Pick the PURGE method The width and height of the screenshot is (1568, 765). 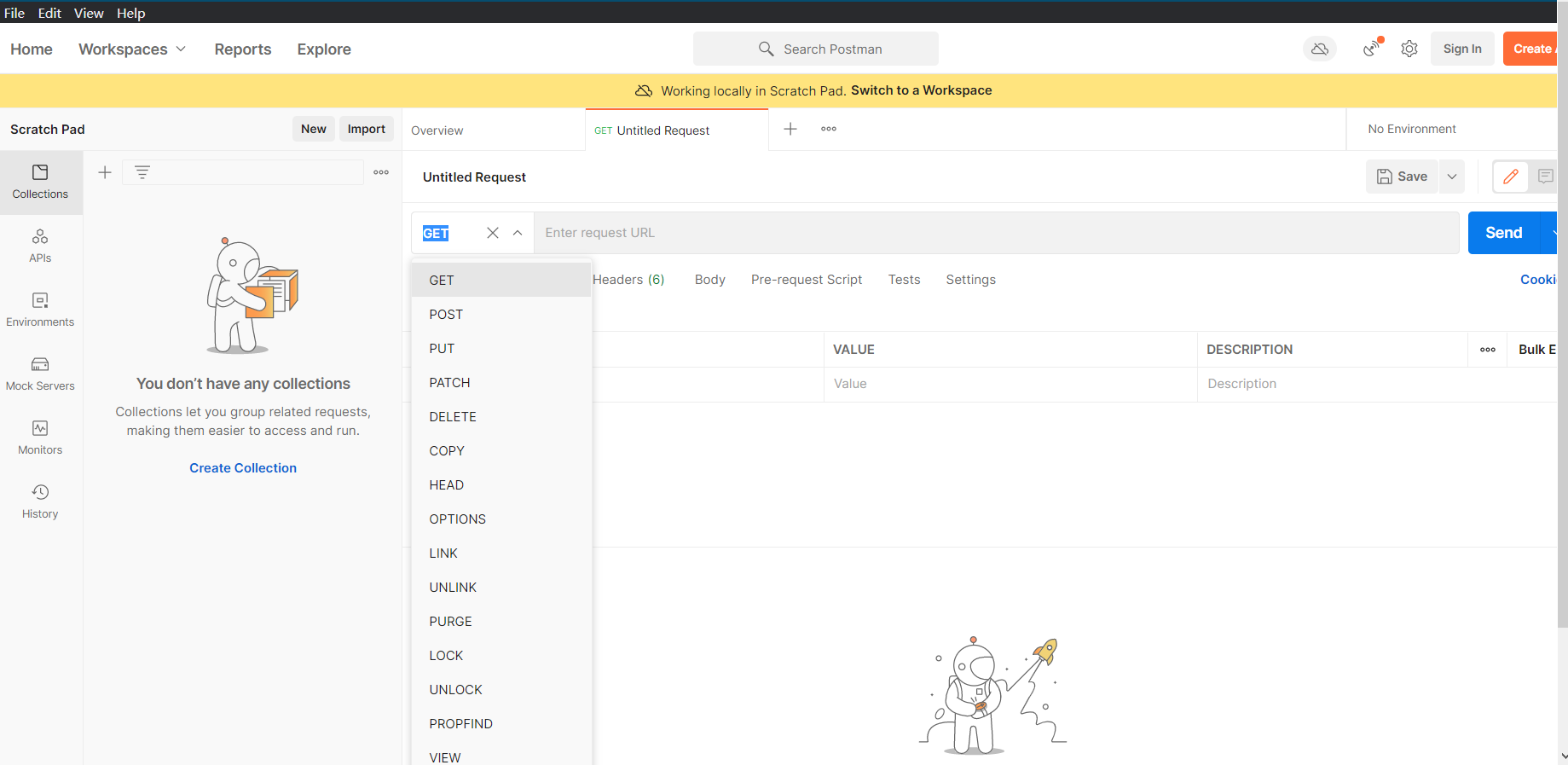point(501,622)
